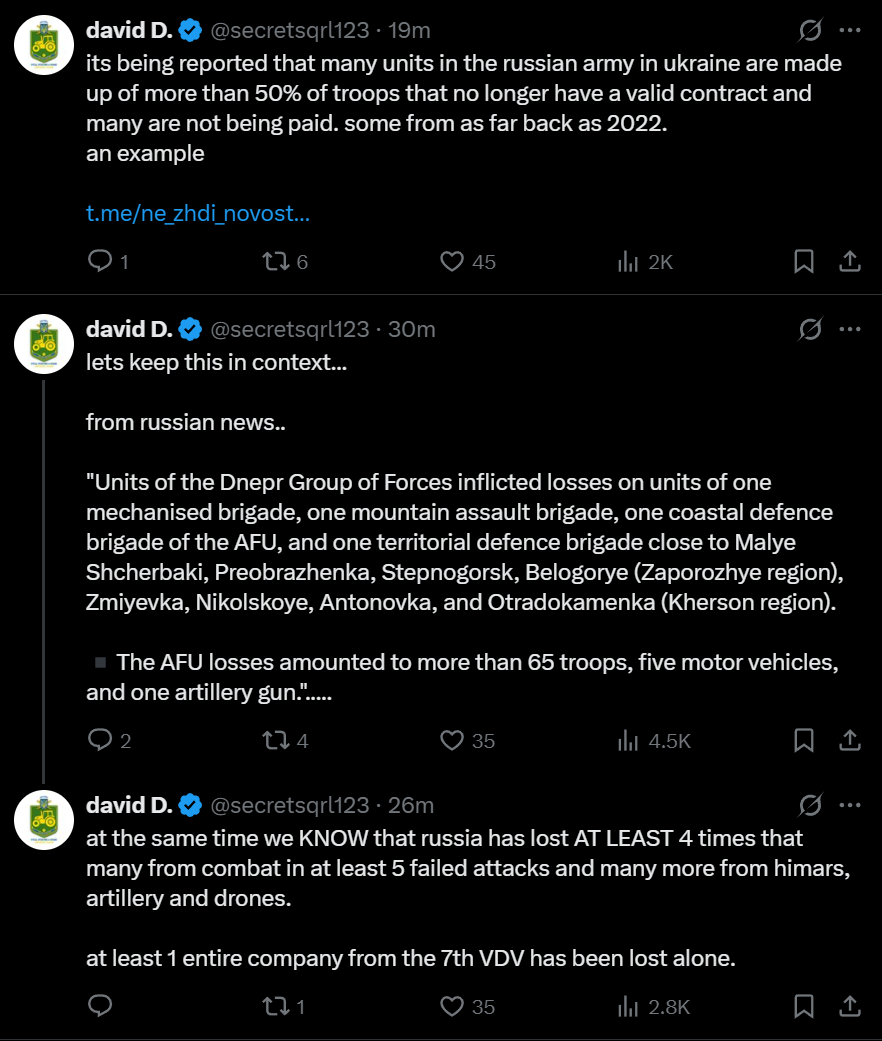Viewport: 882px width, 1041px height.
Task: Open the Grok icon on the 19m post
Action: click(810, 31)
